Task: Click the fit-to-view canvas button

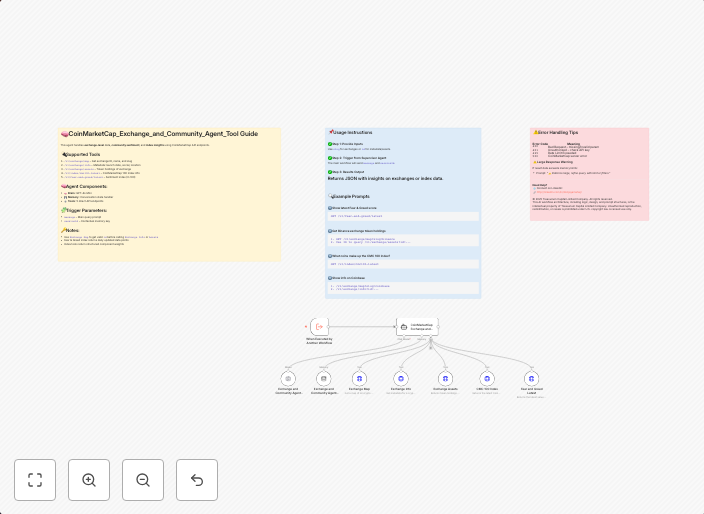Action: (x=35, y=480)
